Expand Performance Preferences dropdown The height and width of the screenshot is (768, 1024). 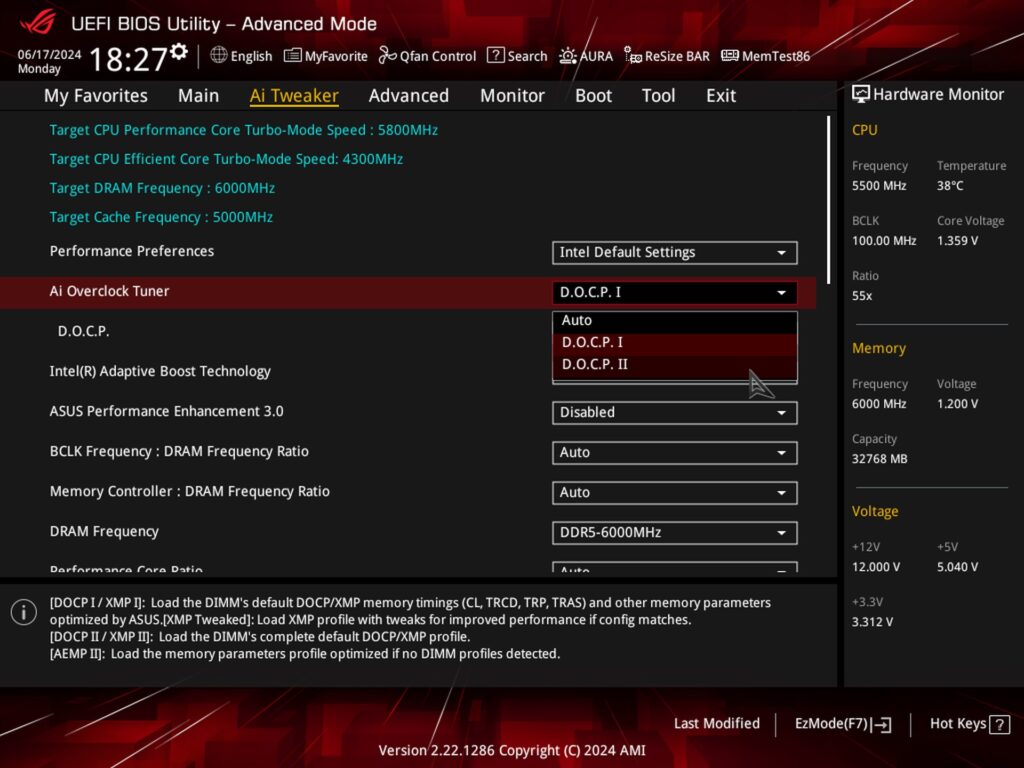[675, 253]
